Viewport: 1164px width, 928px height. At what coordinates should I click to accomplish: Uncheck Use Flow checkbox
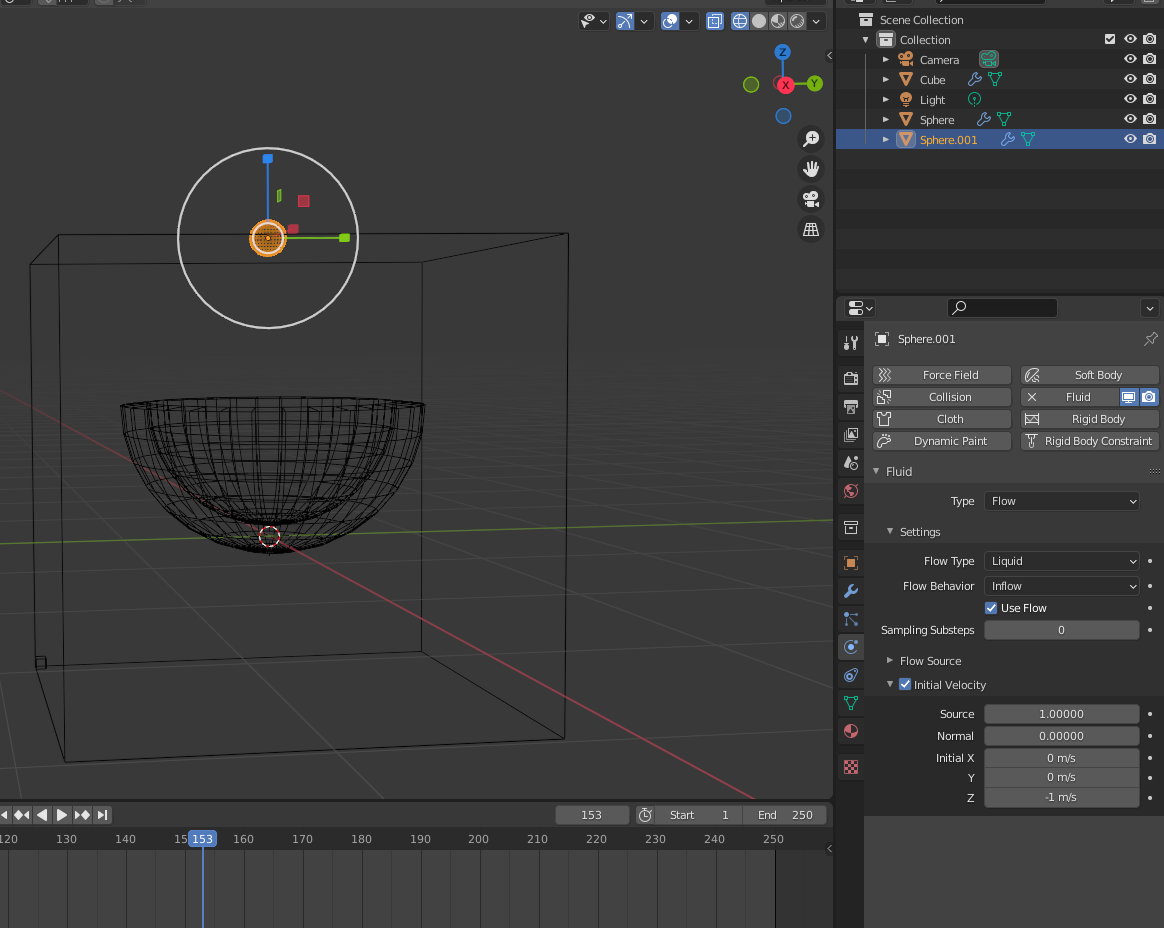(990, 608)
